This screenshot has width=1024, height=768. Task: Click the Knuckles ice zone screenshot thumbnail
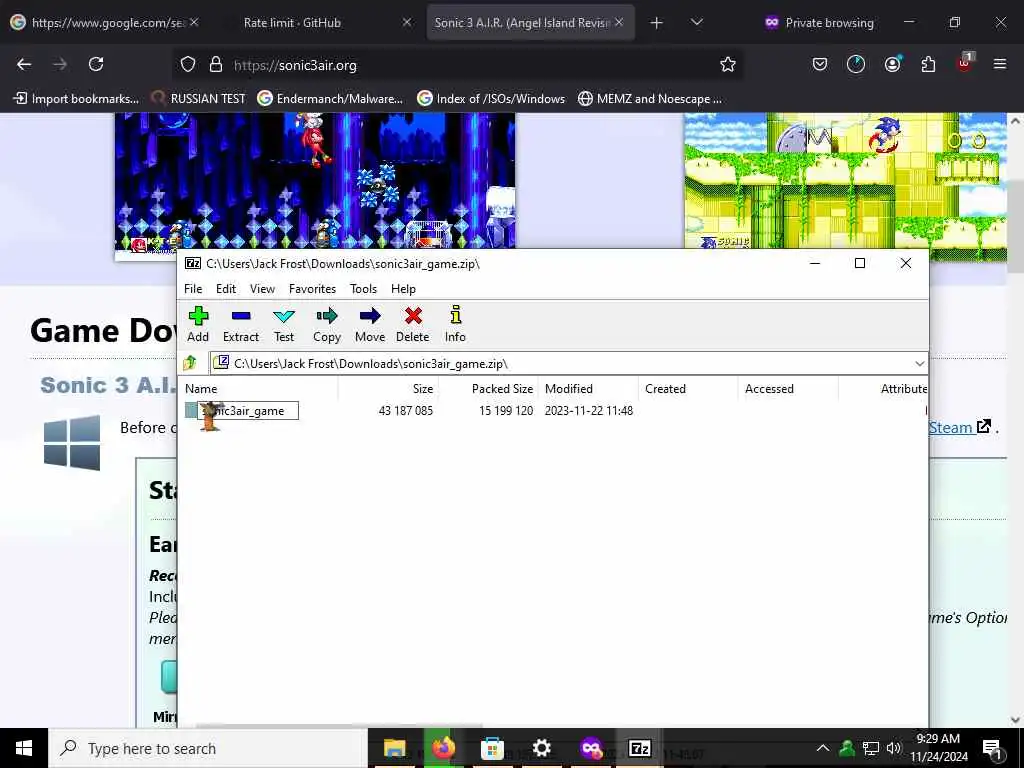point(315,181)
